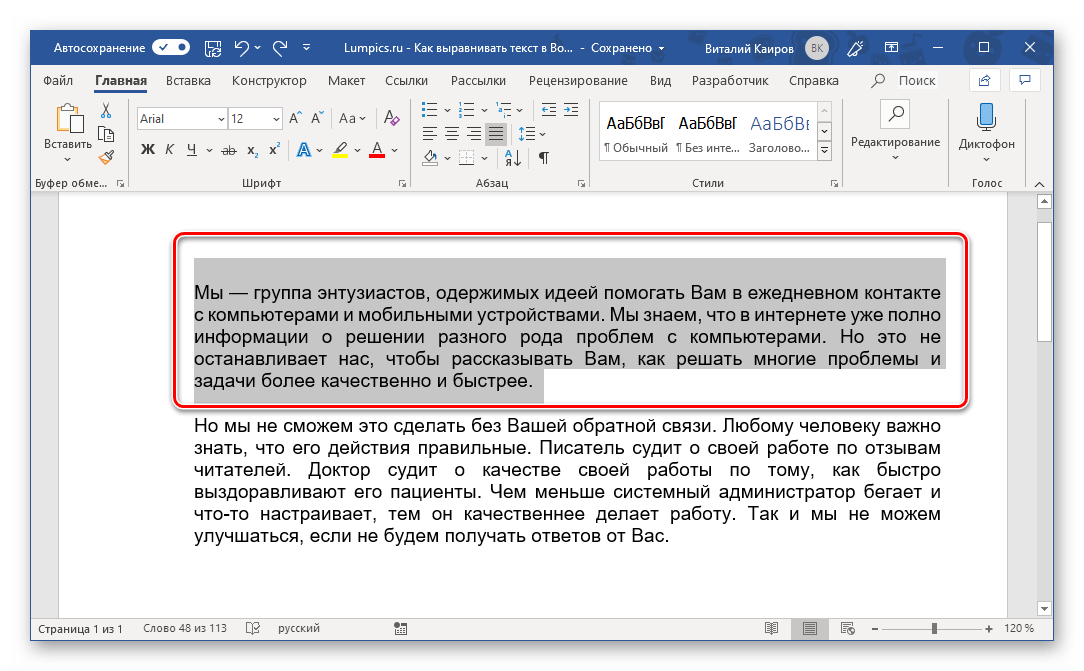The width and height of the screenshot is (1084, 671).
Task: Open the Рецензирование ribbon tab
Action: pyautogui.click(x=578, y=80)
